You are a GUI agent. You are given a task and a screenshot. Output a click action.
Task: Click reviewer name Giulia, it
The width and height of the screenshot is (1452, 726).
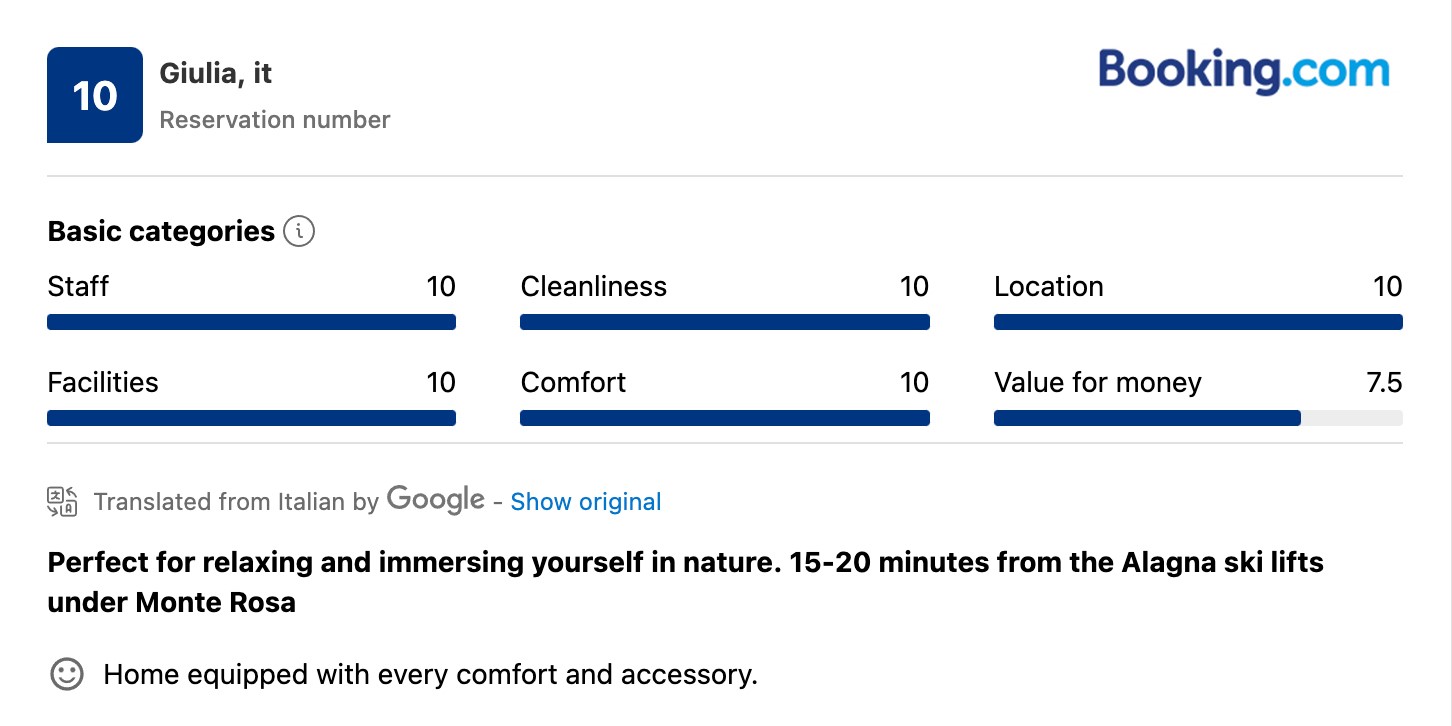point(216,74)
